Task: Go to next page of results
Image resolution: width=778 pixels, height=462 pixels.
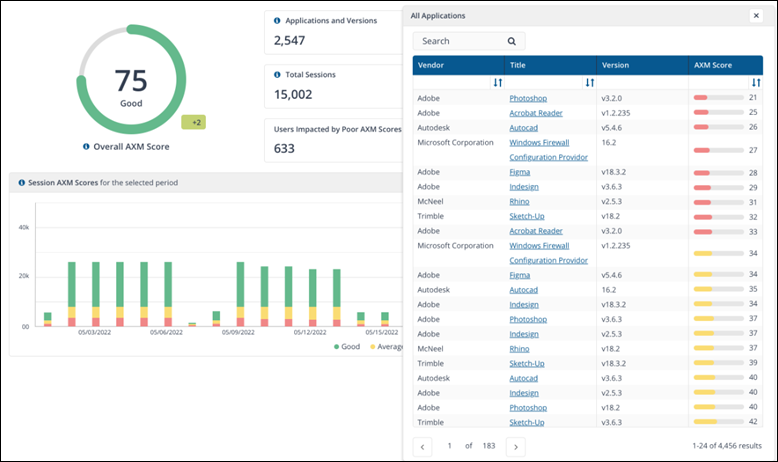Action: tap(515, 445)
